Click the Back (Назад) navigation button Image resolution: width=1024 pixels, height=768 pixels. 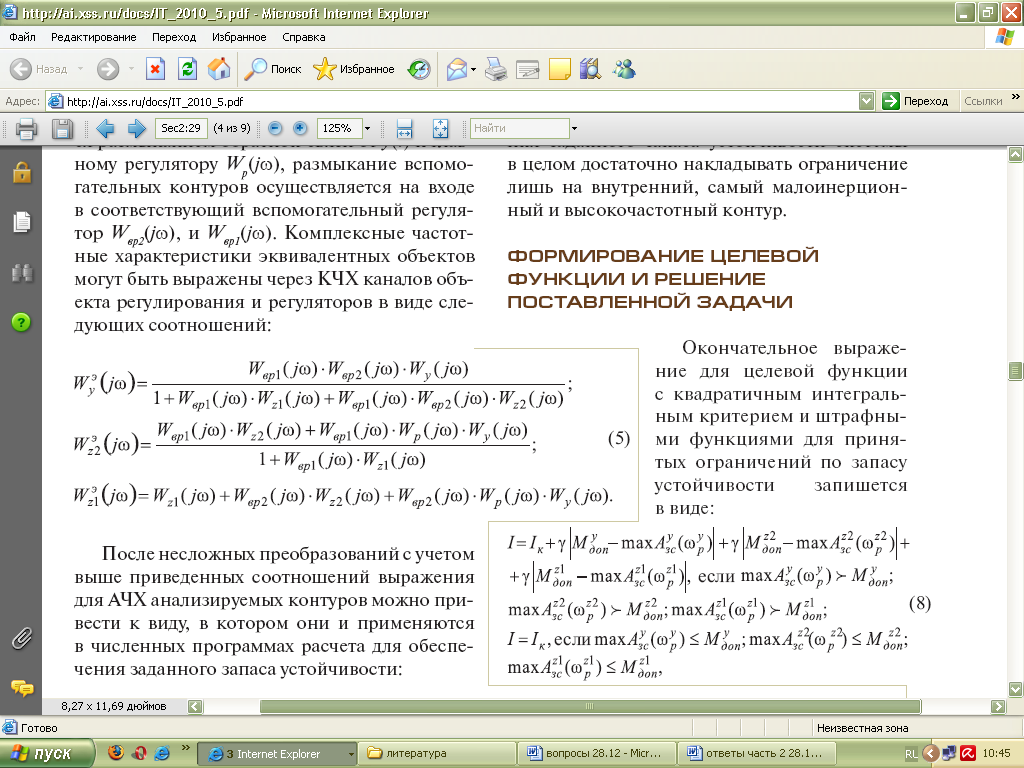tap(39, 69)
